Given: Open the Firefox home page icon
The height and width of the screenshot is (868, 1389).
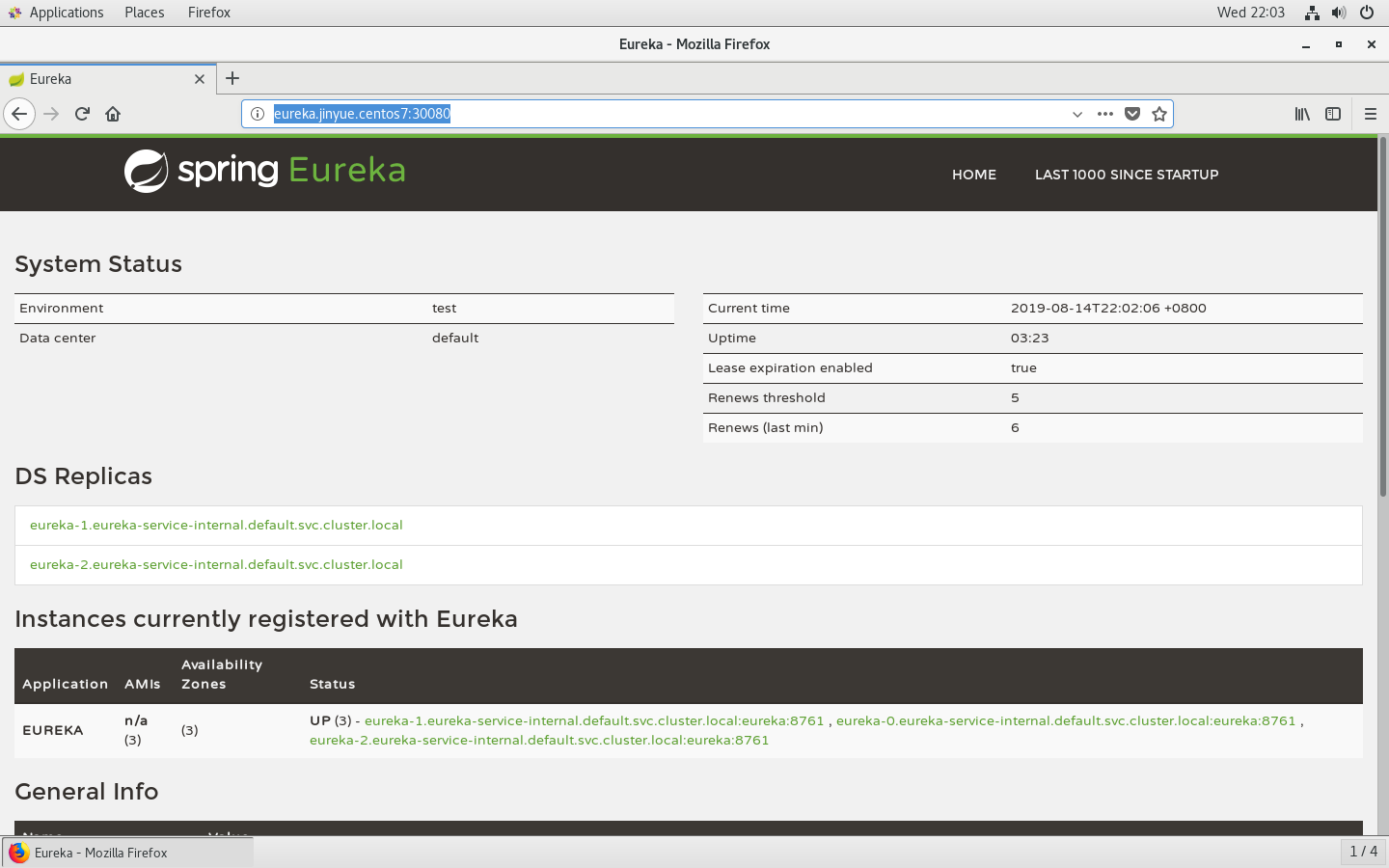Looking at the screenshot, I should tap(113, 114).
